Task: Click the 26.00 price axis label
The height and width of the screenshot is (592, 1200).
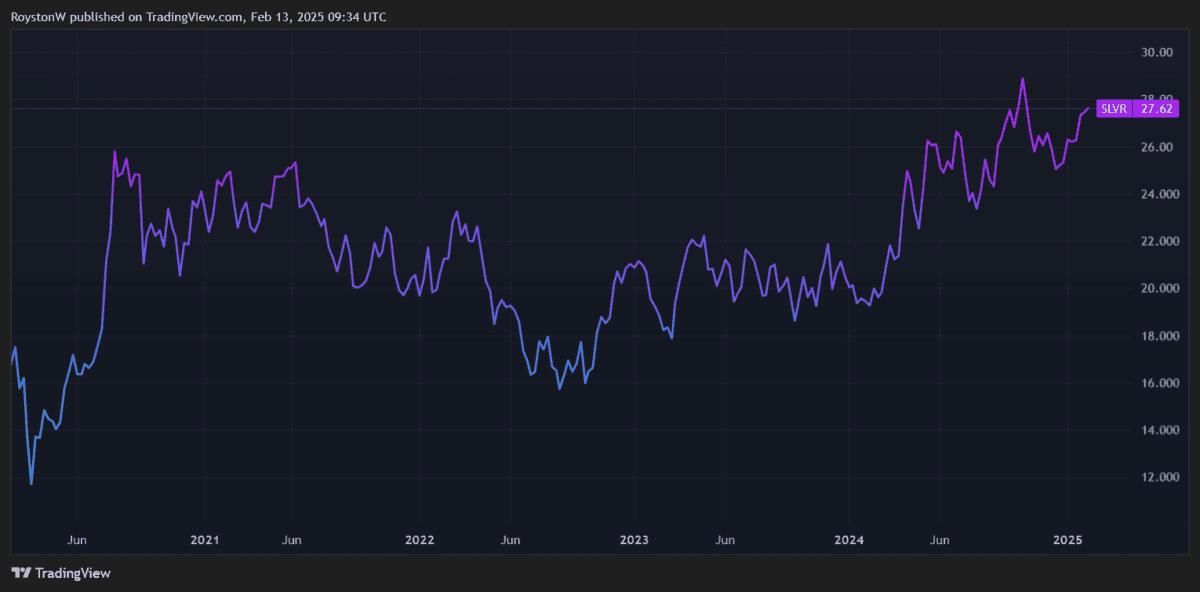Action: tap(1156, 147)
